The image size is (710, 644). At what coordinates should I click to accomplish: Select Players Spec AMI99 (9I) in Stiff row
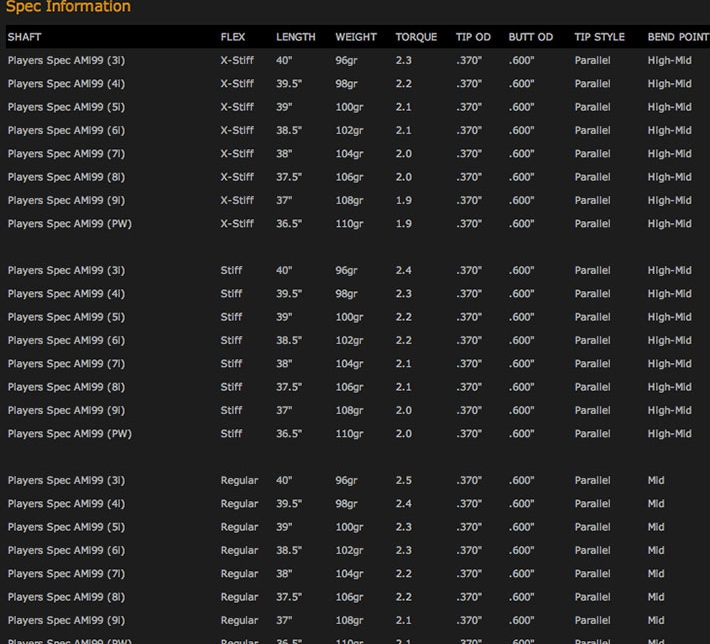point(66,410)
